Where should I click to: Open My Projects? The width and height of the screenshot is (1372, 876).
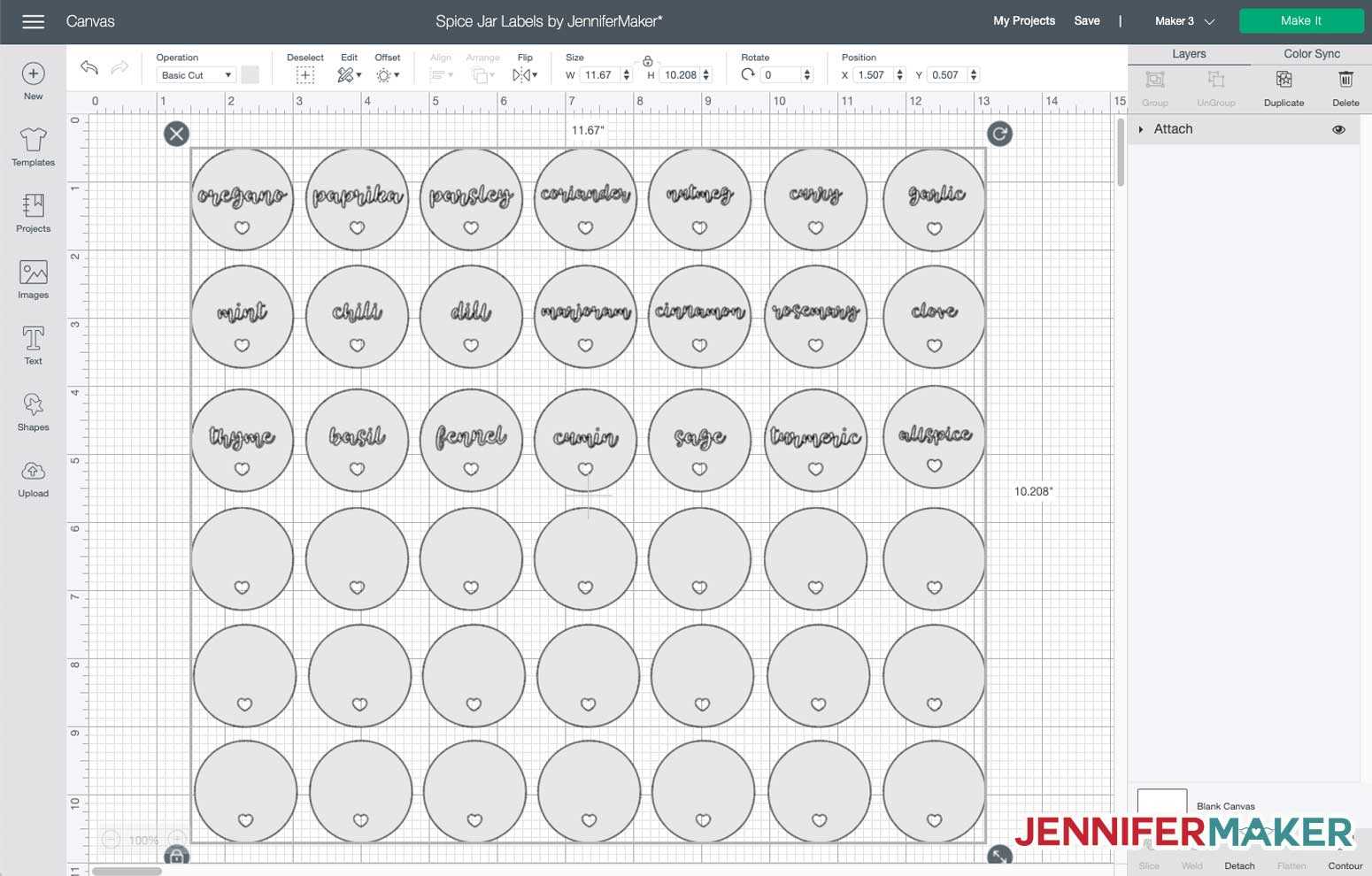pyautogui.click(x=1024, y=21)
